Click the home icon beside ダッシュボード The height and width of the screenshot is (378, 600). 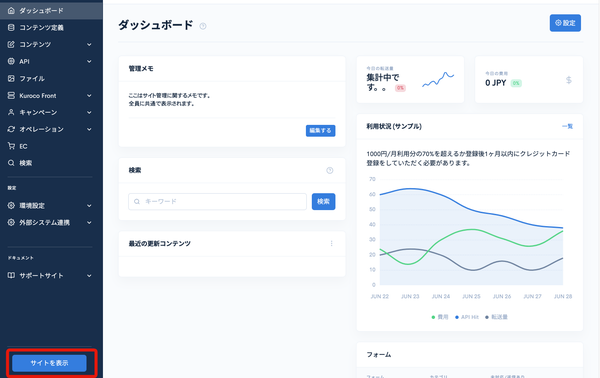click(11, 11)
